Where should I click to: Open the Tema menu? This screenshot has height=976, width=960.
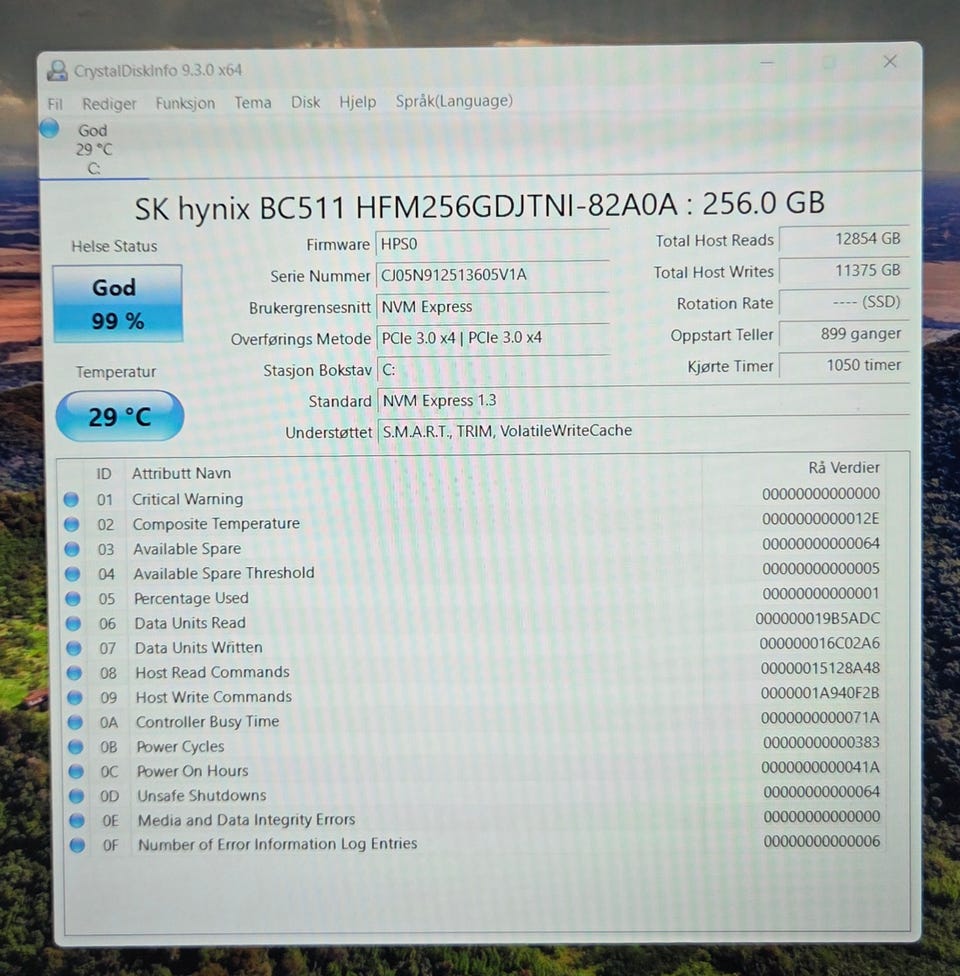click(253, 102)
